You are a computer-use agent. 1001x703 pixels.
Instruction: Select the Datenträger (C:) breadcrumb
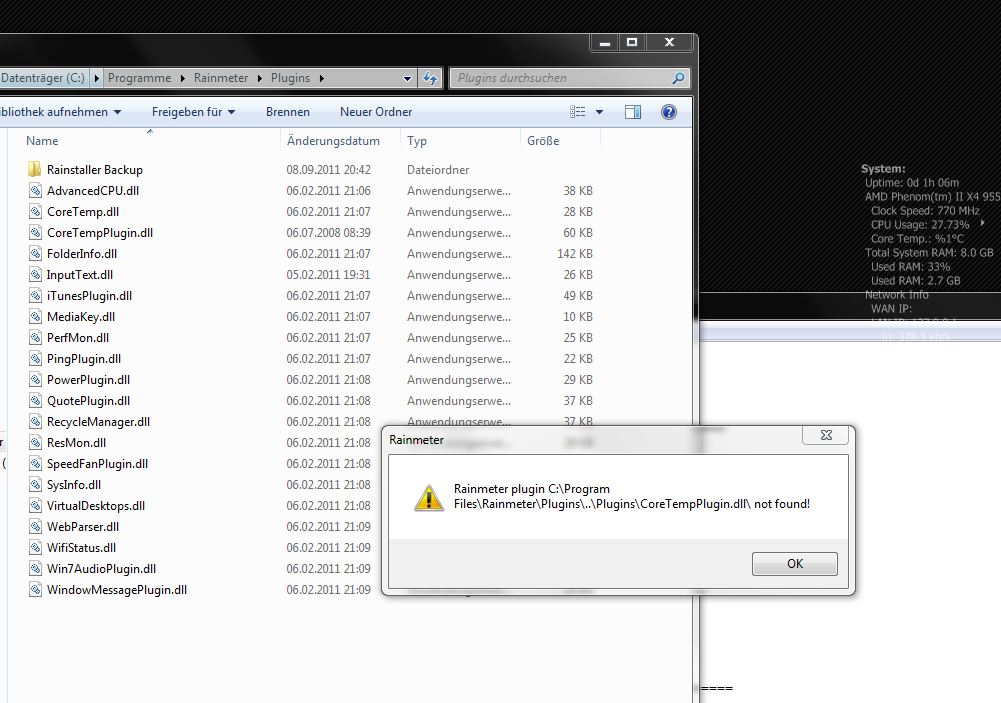tap(43, 78)
